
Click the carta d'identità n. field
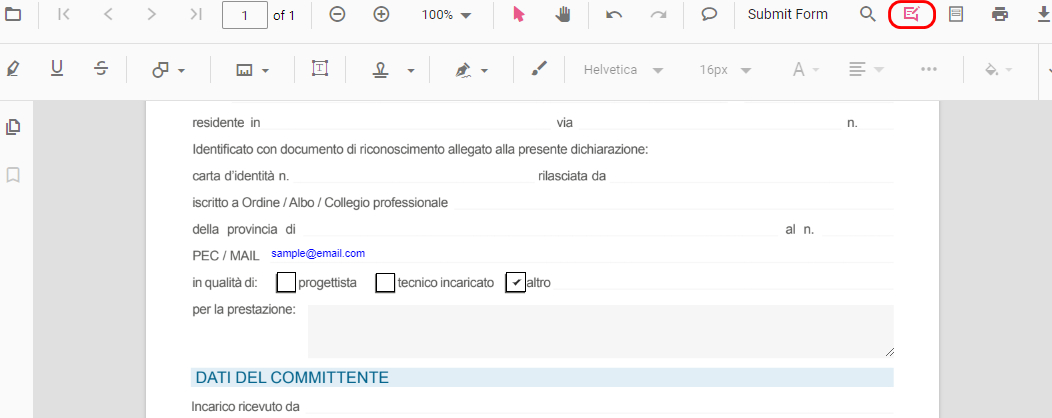tap(413, 176)
